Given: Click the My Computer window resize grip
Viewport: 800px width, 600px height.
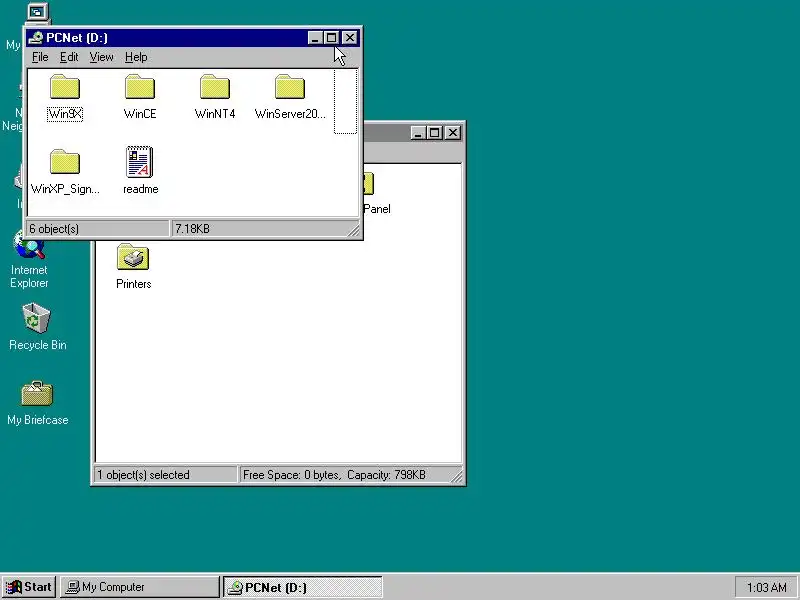Looking at the screenshot, I should tap(457, 476).
